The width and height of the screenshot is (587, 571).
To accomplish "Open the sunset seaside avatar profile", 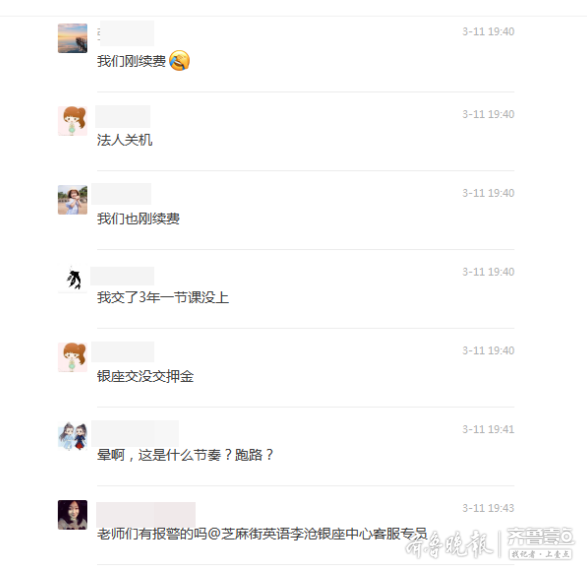I will coord(73,38).
